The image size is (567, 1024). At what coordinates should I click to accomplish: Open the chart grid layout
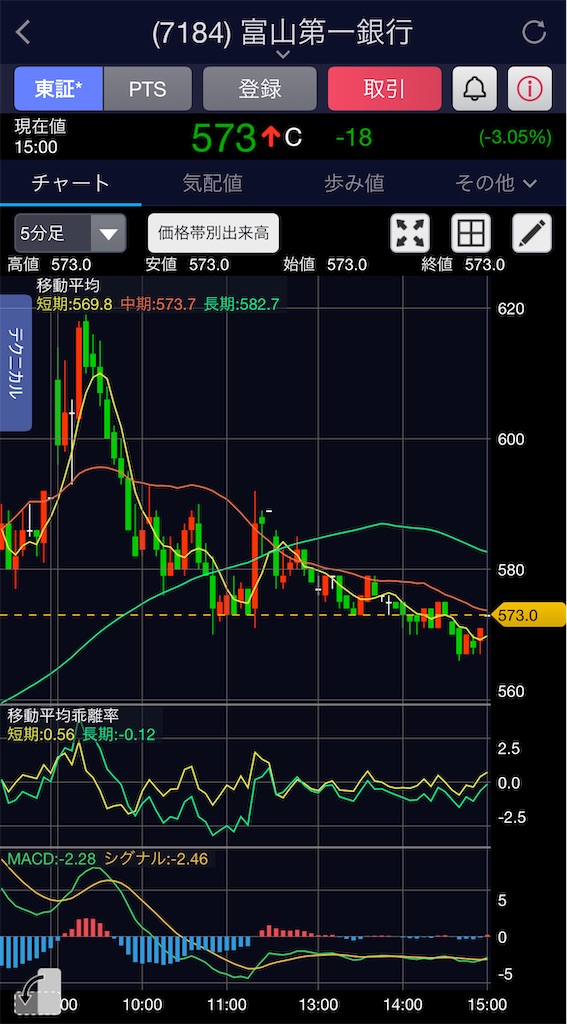click(x=471, y=233)
